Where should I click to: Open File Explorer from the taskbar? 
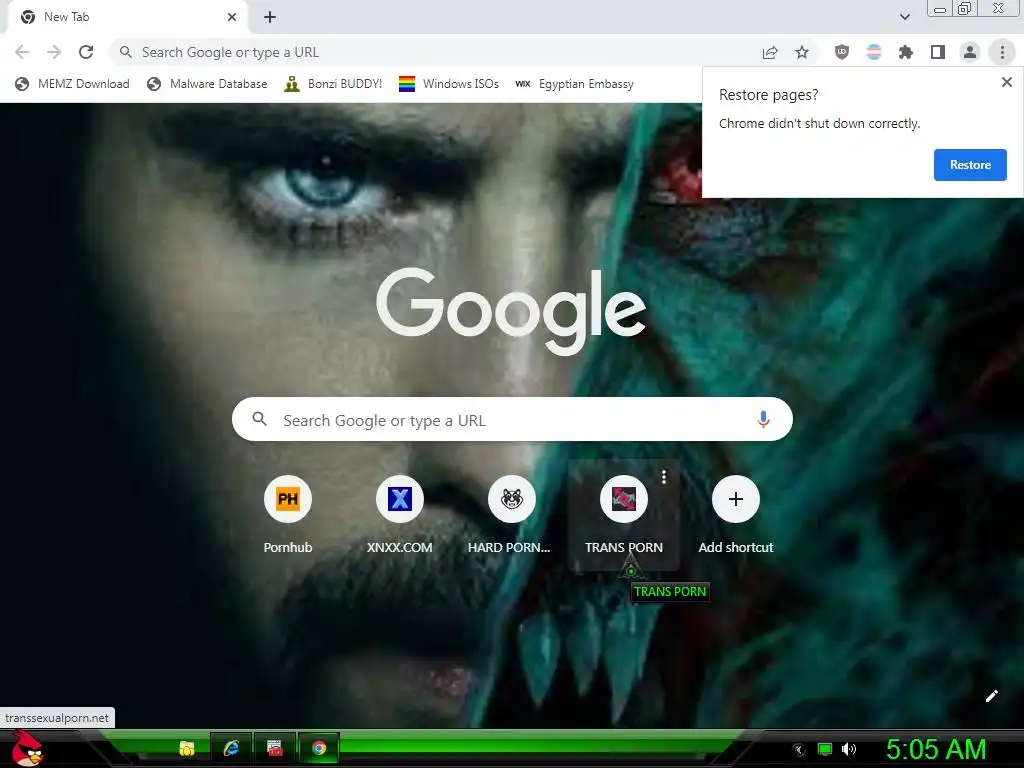(187, 748)
